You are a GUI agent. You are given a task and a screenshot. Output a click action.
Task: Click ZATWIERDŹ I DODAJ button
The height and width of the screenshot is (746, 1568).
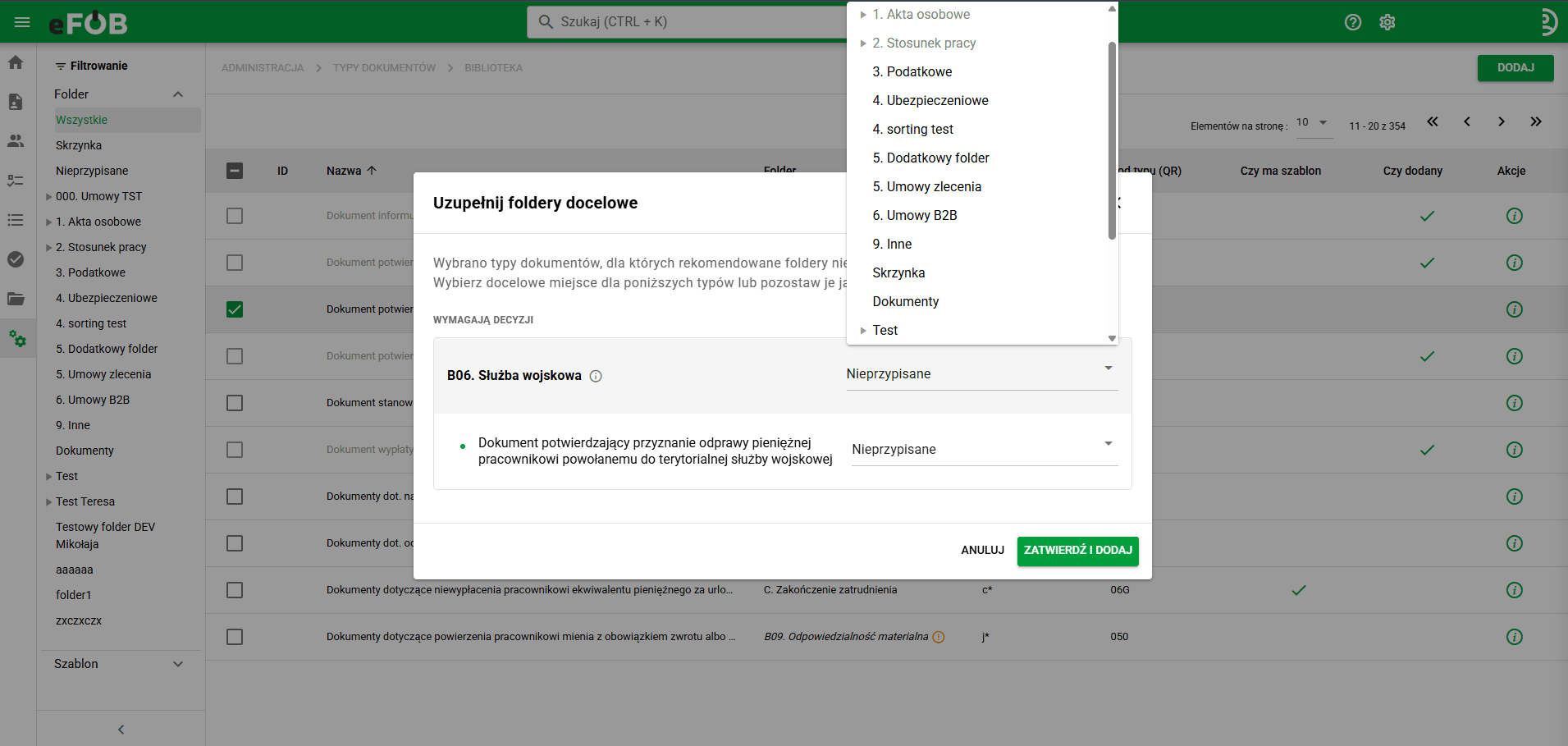1077,551
